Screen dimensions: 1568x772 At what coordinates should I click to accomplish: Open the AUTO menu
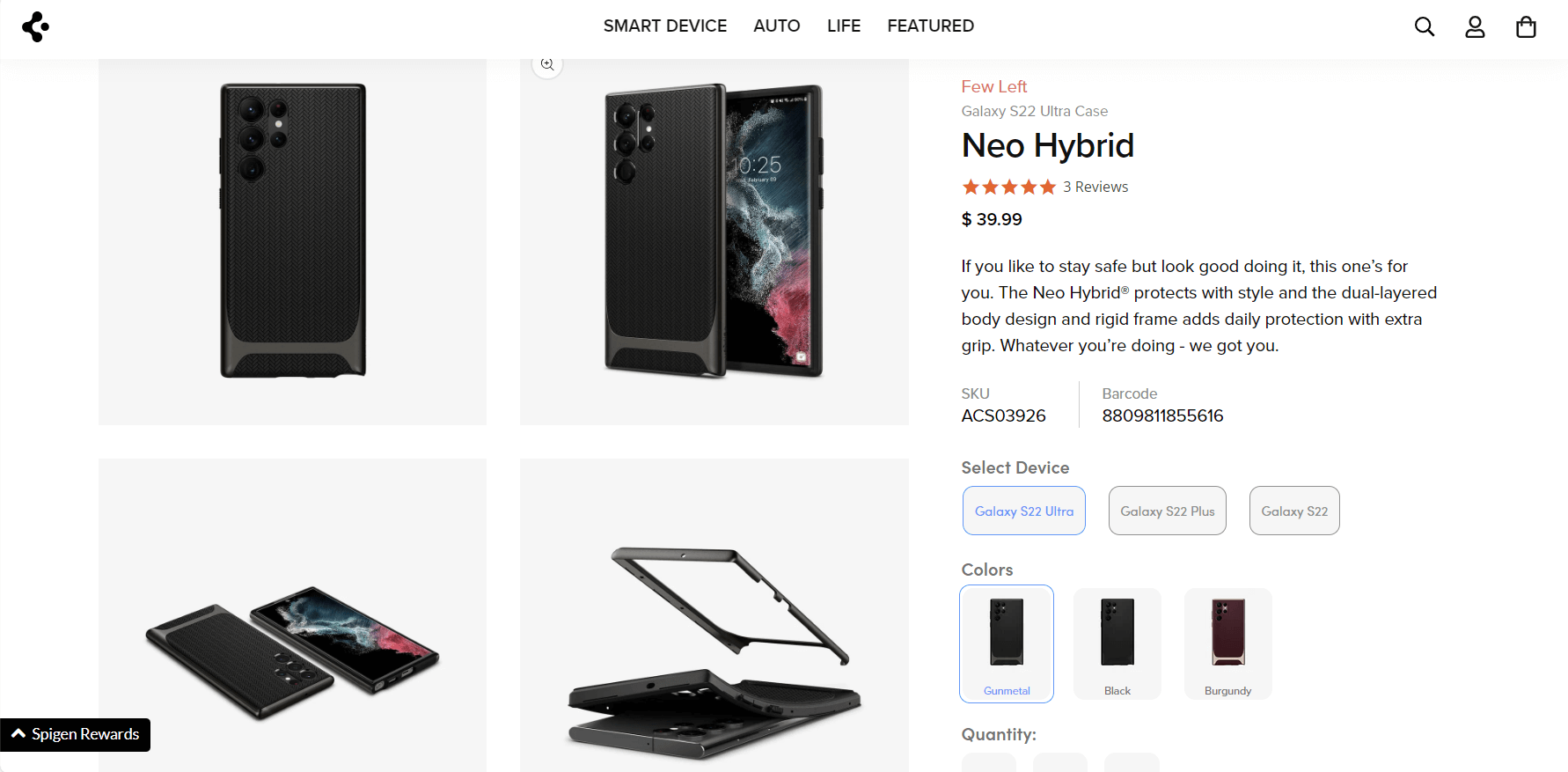click(776, 26)
